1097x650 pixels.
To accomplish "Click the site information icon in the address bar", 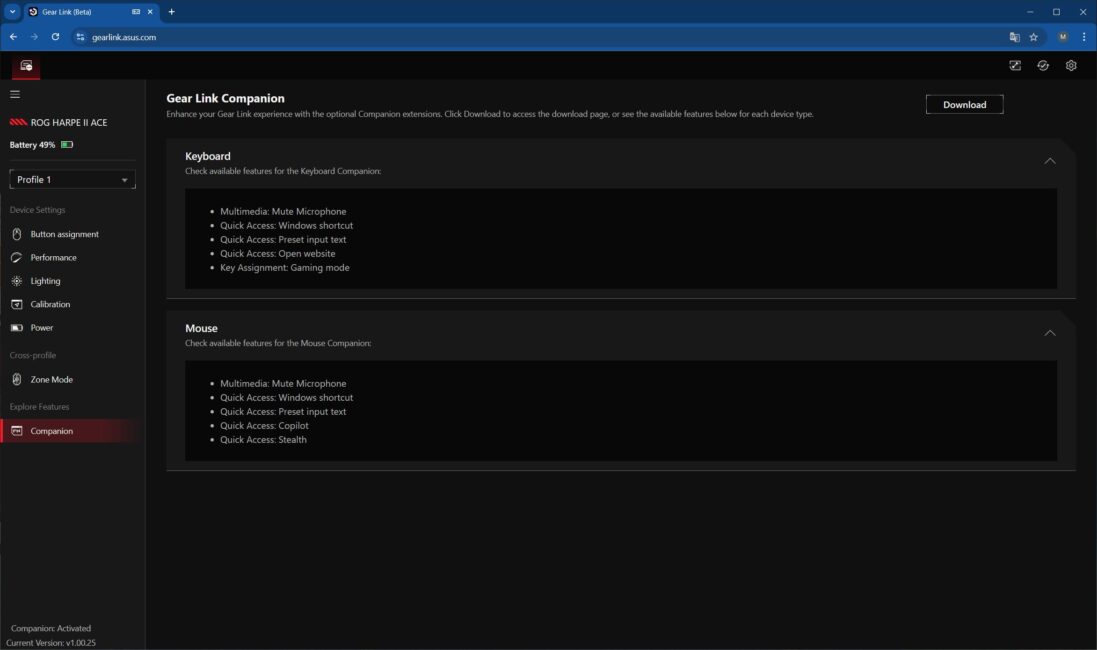I will [80, 37].
